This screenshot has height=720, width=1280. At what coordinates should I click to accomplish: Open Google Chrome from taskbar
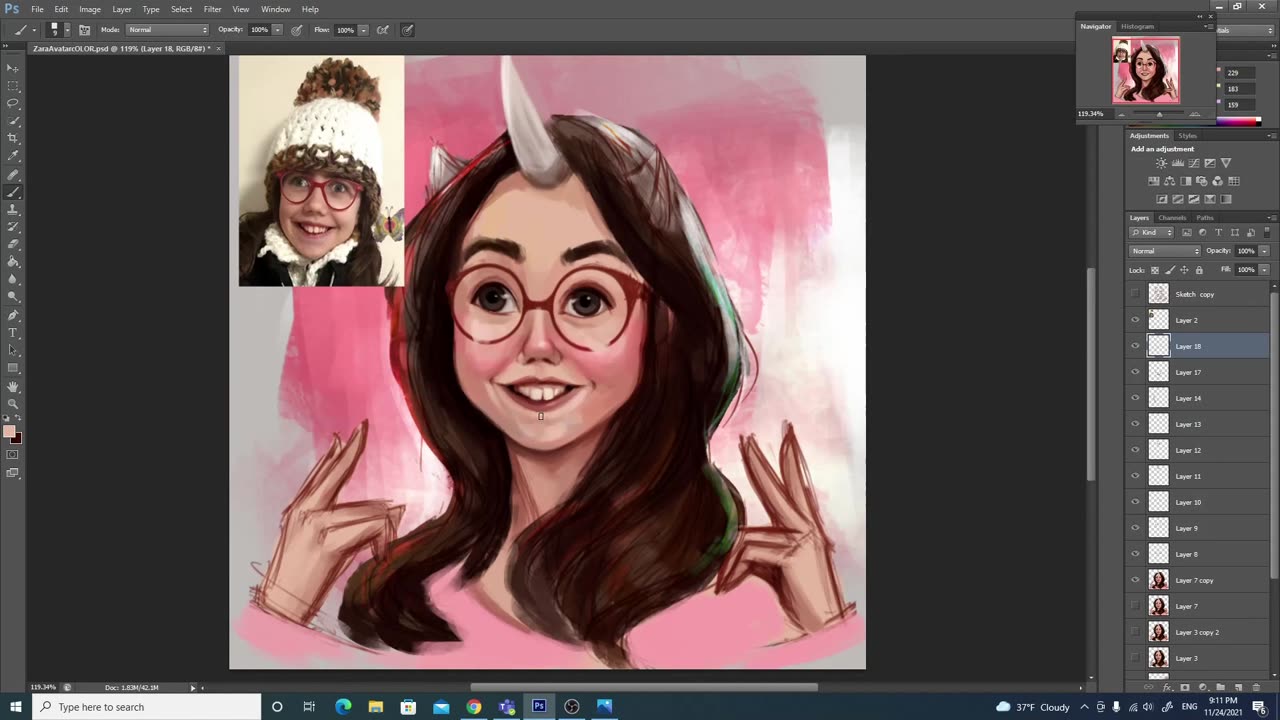[474, 707]
